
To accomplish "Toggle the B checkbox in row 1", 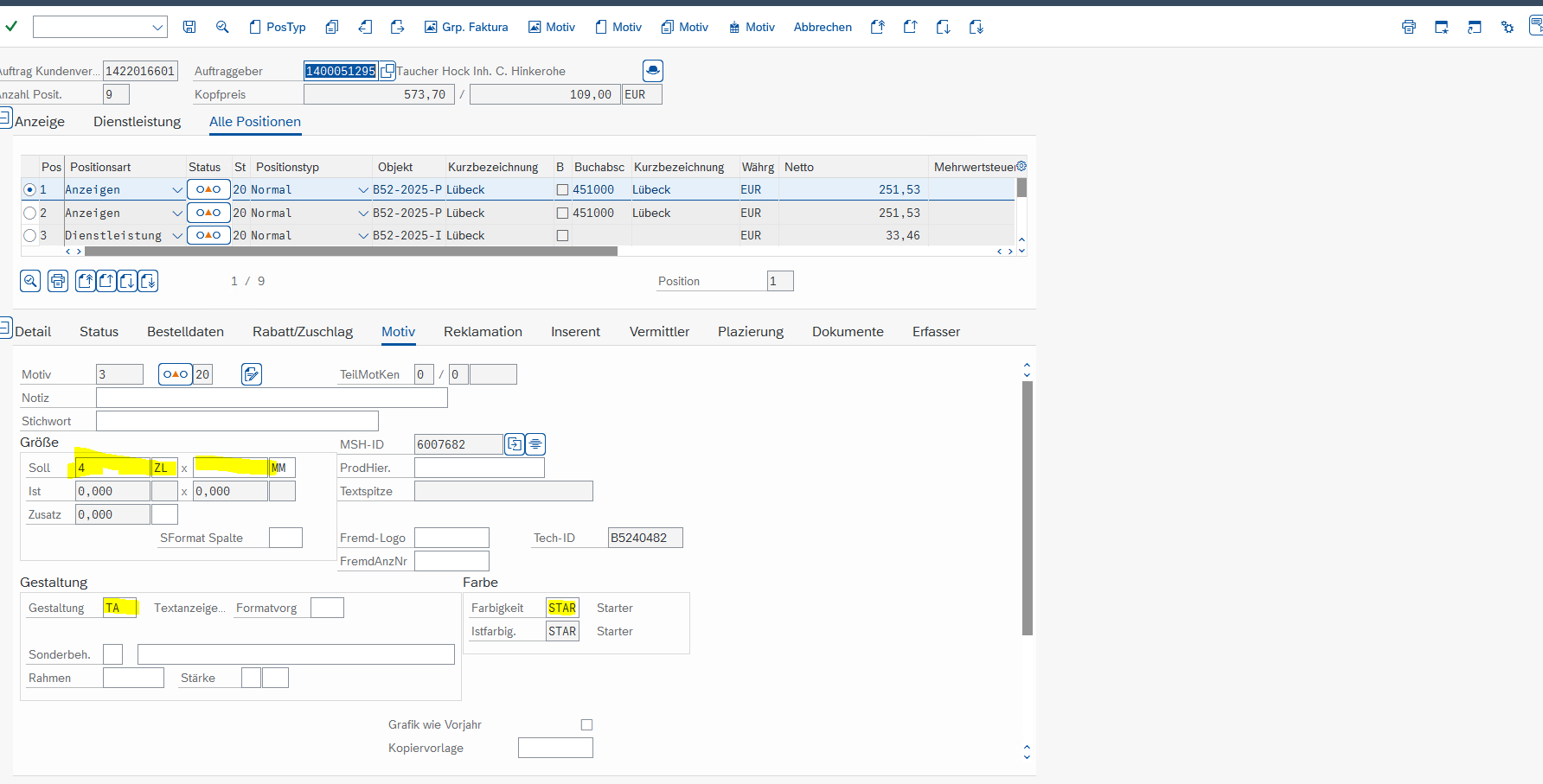I will point(562,189).
